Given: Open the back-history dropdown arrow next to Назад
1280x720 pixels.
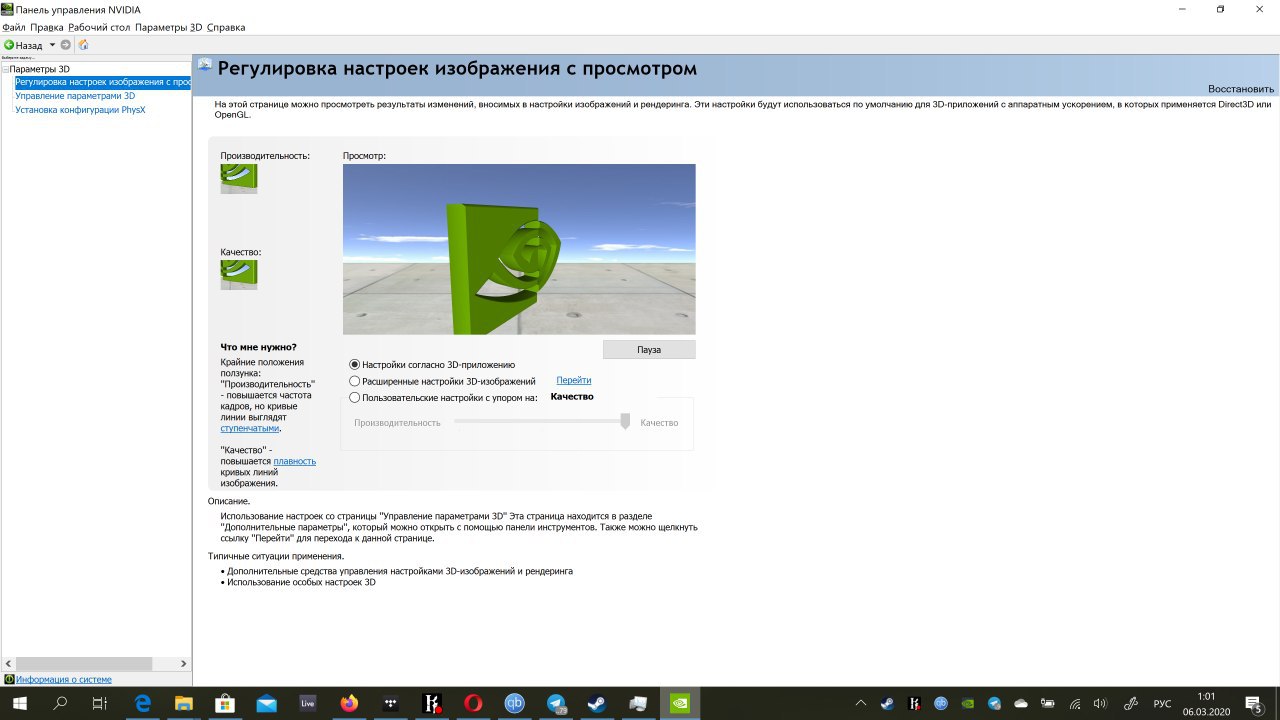Looking at the screenshot, I should [x=52, y=45].
